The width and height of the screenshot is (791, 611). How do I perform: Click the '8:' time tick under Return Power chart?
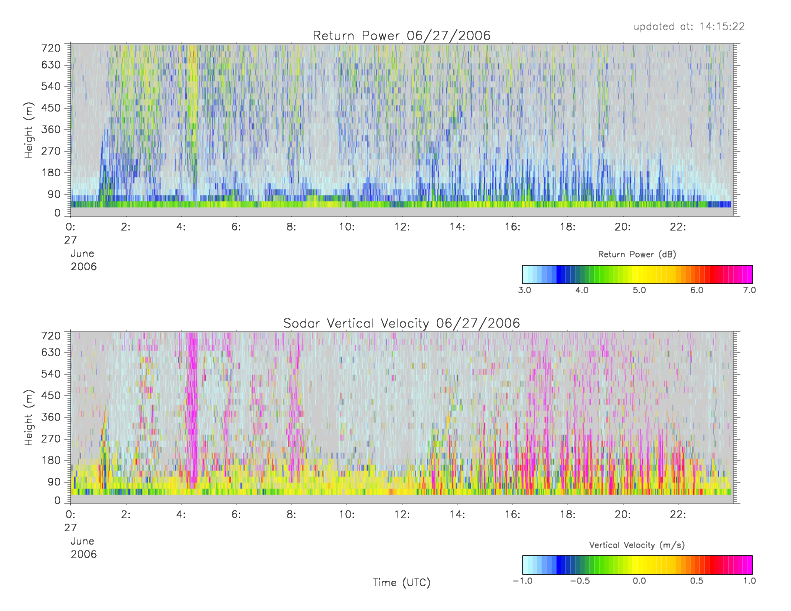292,227
